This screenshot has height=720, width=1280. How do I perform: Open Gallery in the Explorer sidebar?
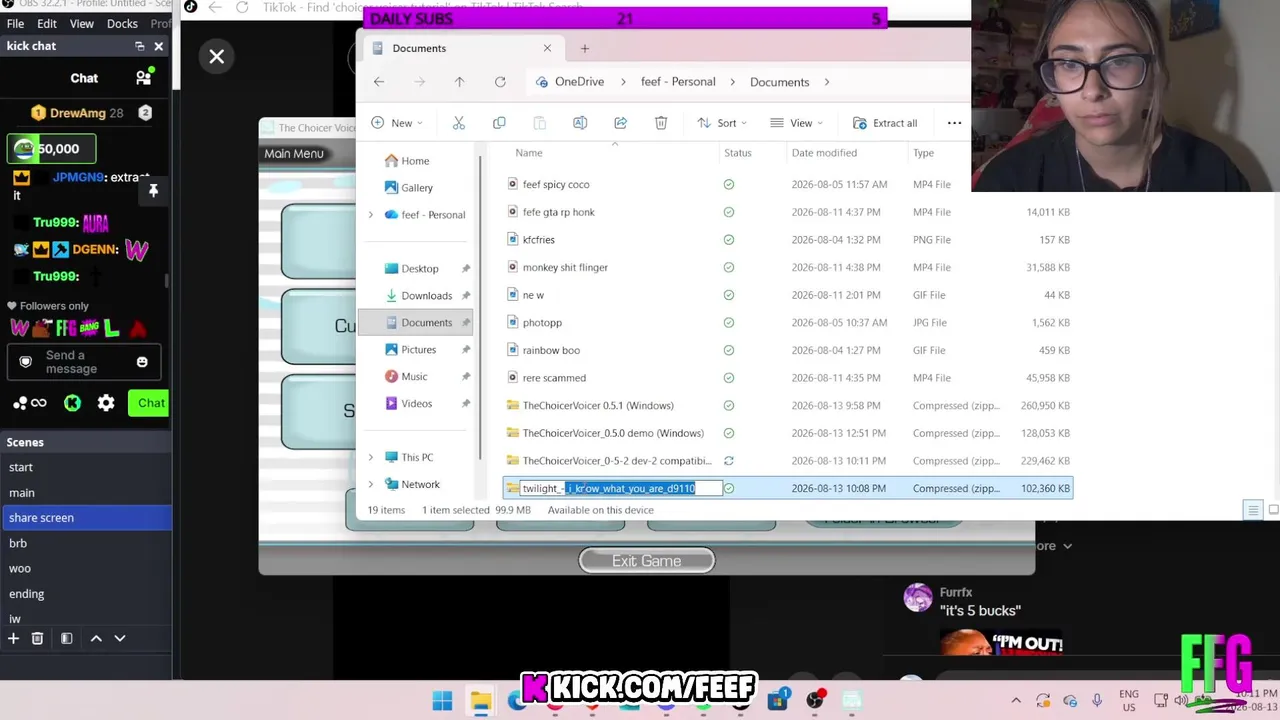tap(417, 188)
